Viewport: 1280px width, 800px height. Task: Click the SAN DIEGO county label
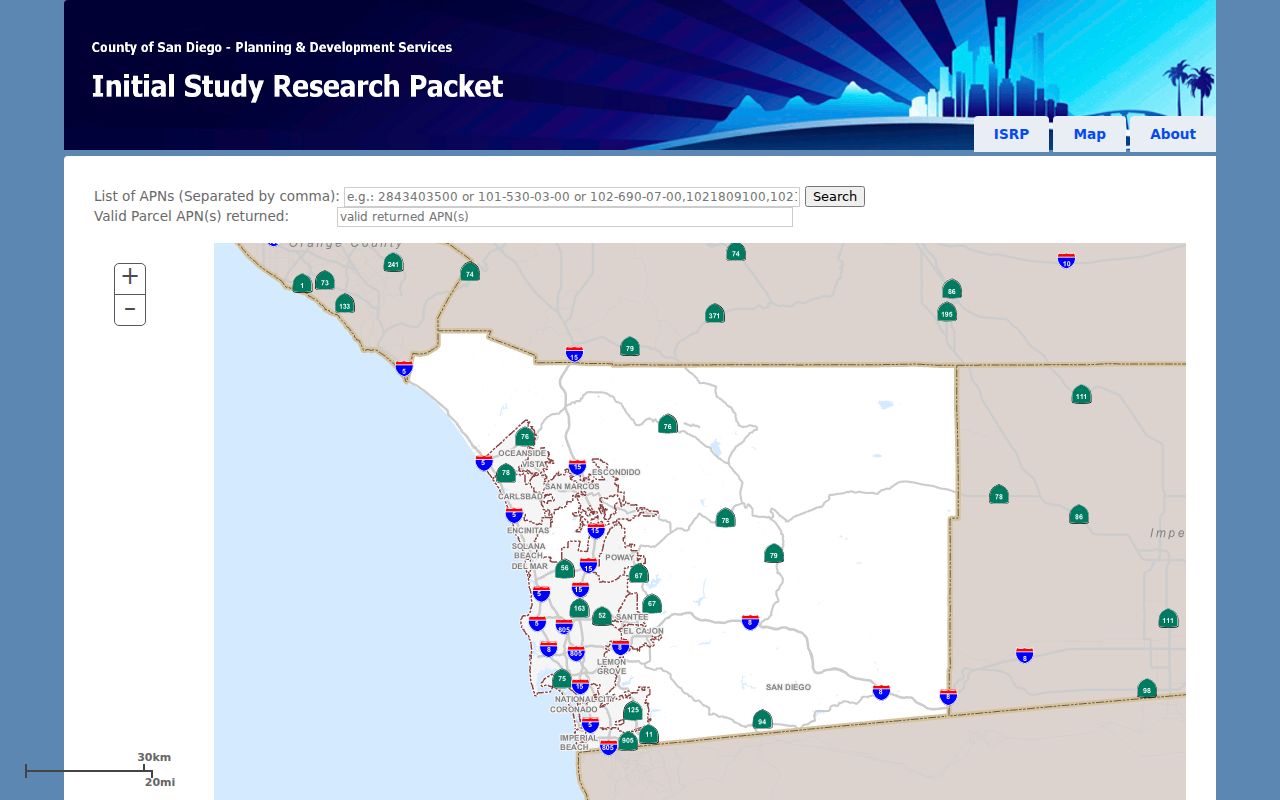click(788, 687)
